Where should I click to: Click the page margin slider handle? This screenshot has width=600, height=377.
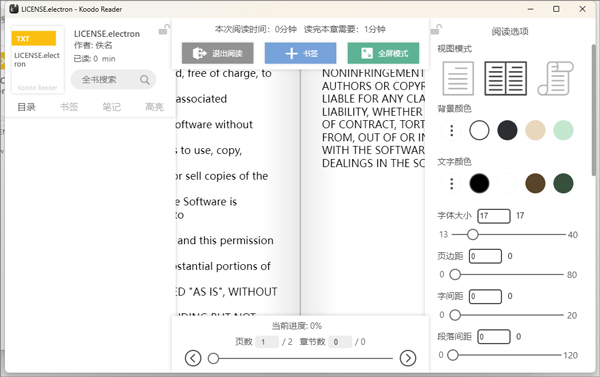point(455,274)
